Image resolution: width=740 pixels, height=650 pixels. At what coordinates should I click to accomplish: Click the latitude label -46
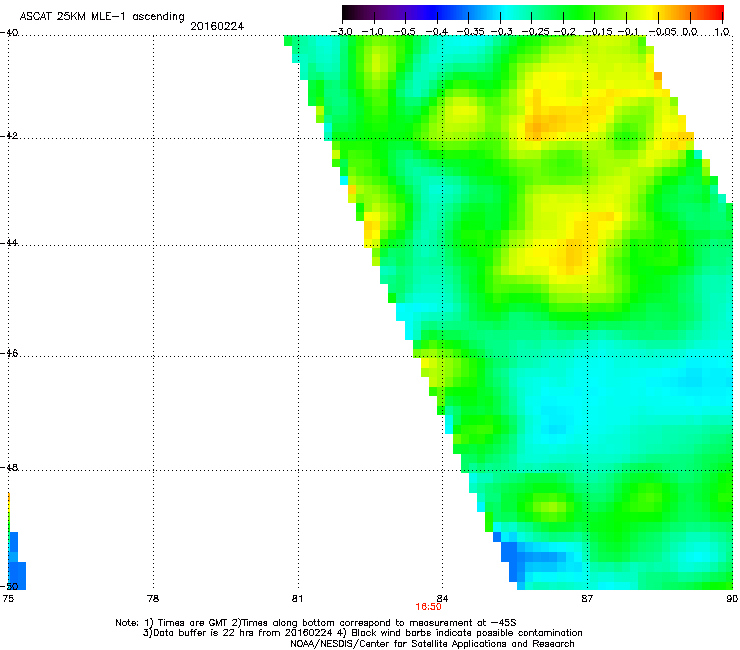click(x=9, y=354)
